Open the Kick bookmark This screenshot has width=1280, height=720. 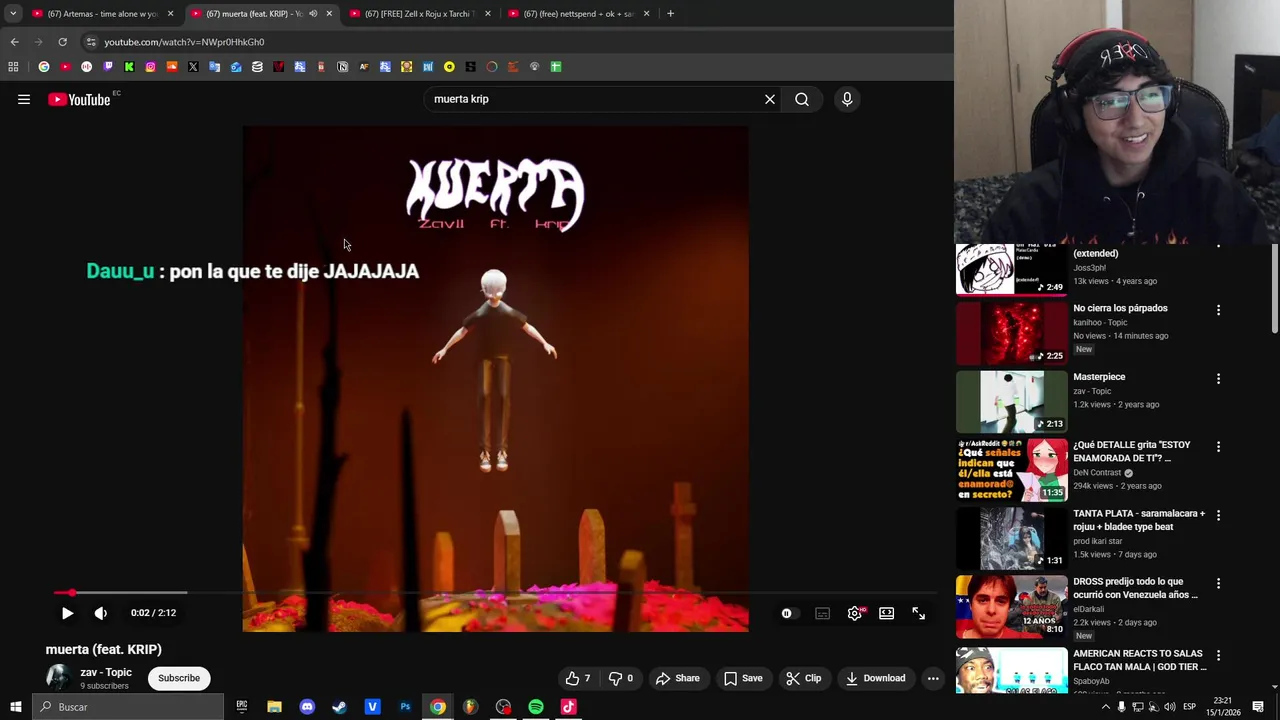[x=129, y=67]
